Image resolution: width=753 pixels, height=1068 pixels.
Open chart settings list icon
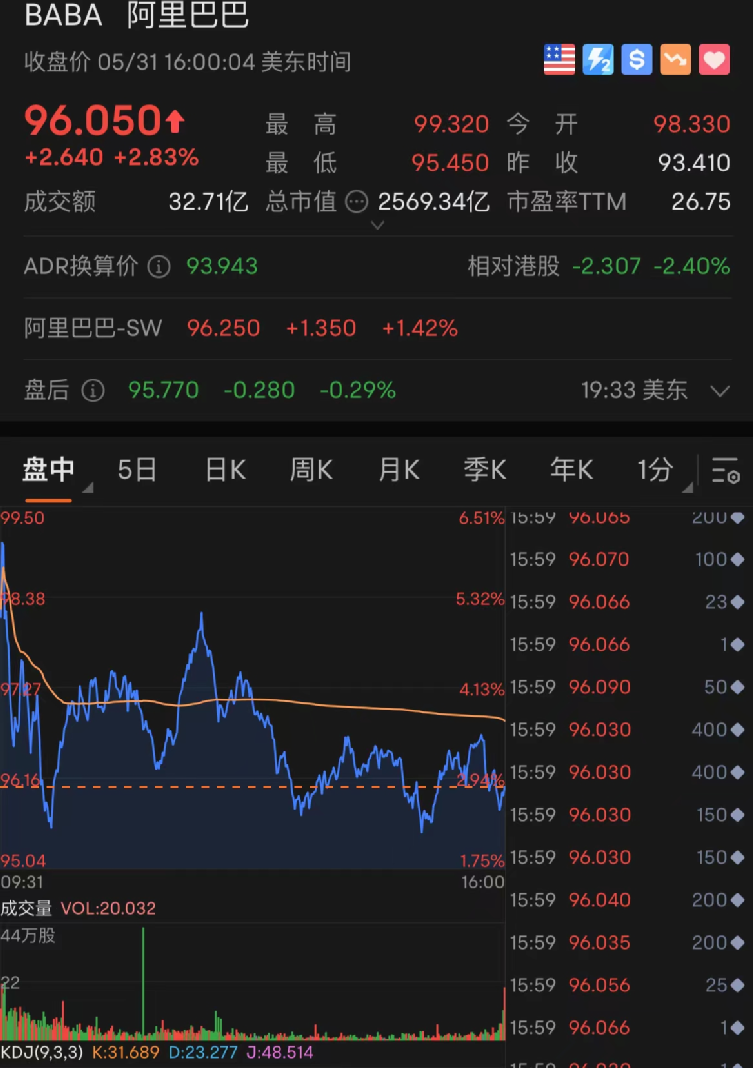725,470
